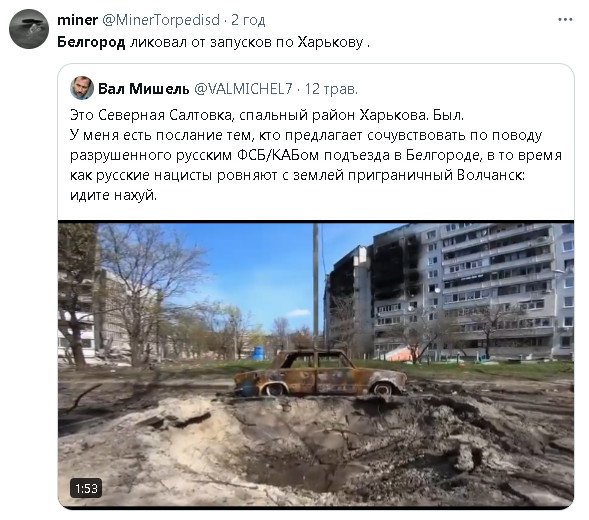Open the '2 год' tweet timestamp

tap(248, 20)
